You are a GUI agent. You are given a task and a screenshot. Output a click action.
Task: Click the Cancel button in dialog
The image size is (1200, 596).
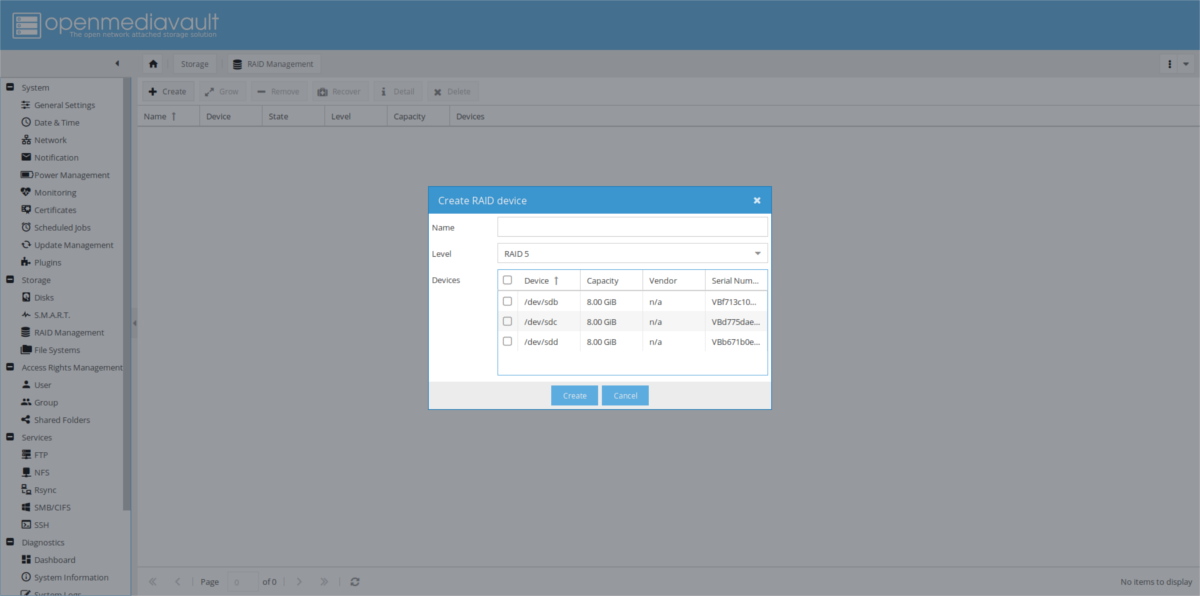click(x=625, y=395)
